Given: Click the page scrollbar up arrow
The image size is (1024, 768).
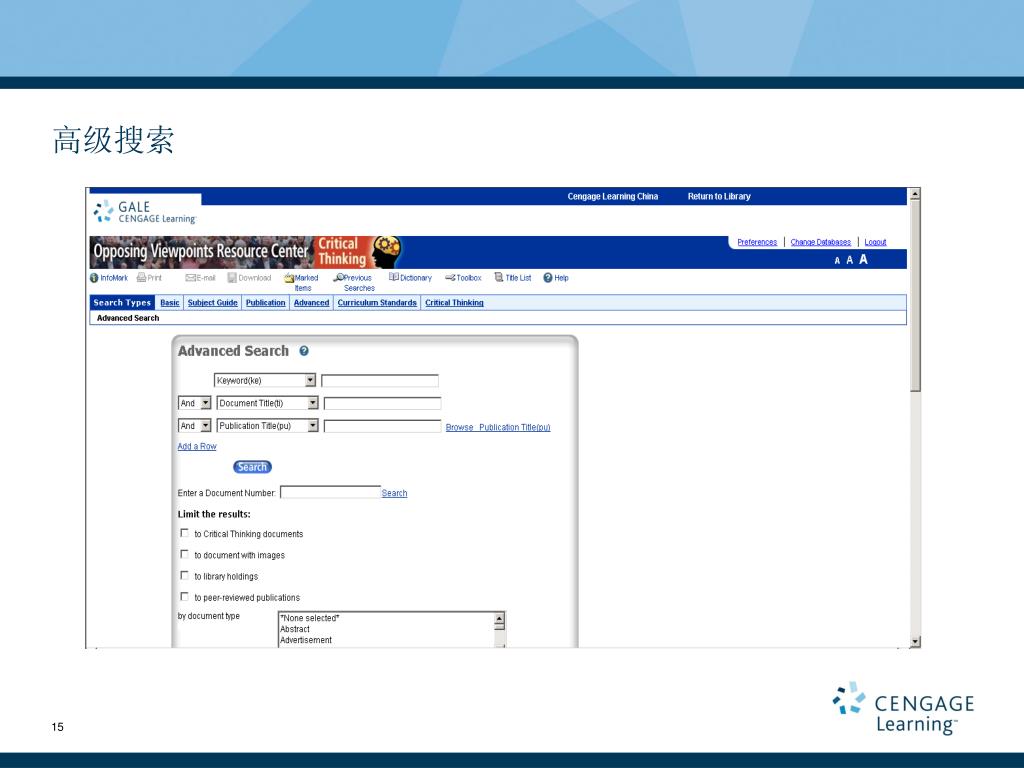Looking at the screenshot, I should (915, 194).
